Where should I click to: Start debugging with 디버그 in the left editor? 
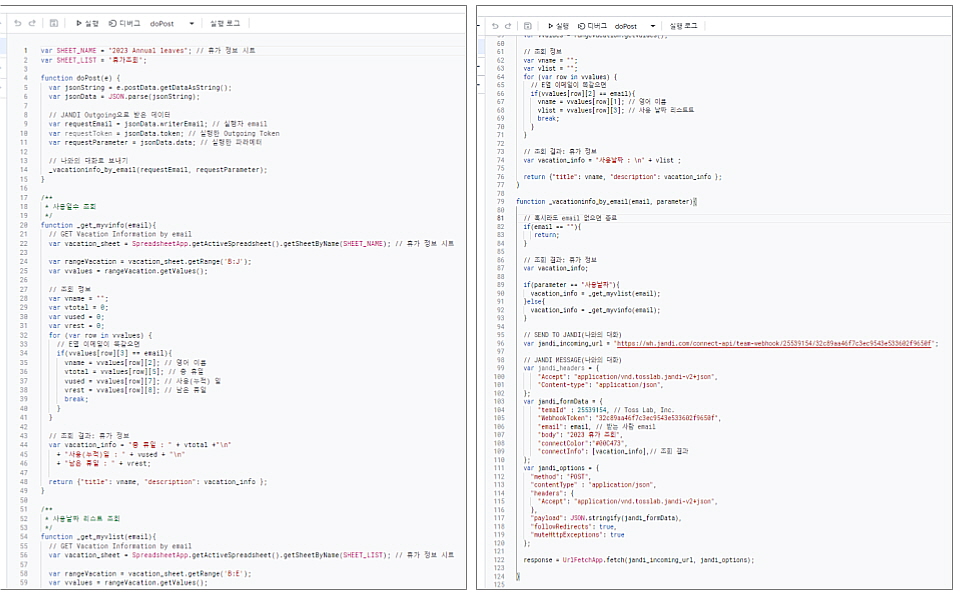coord(125,22)
